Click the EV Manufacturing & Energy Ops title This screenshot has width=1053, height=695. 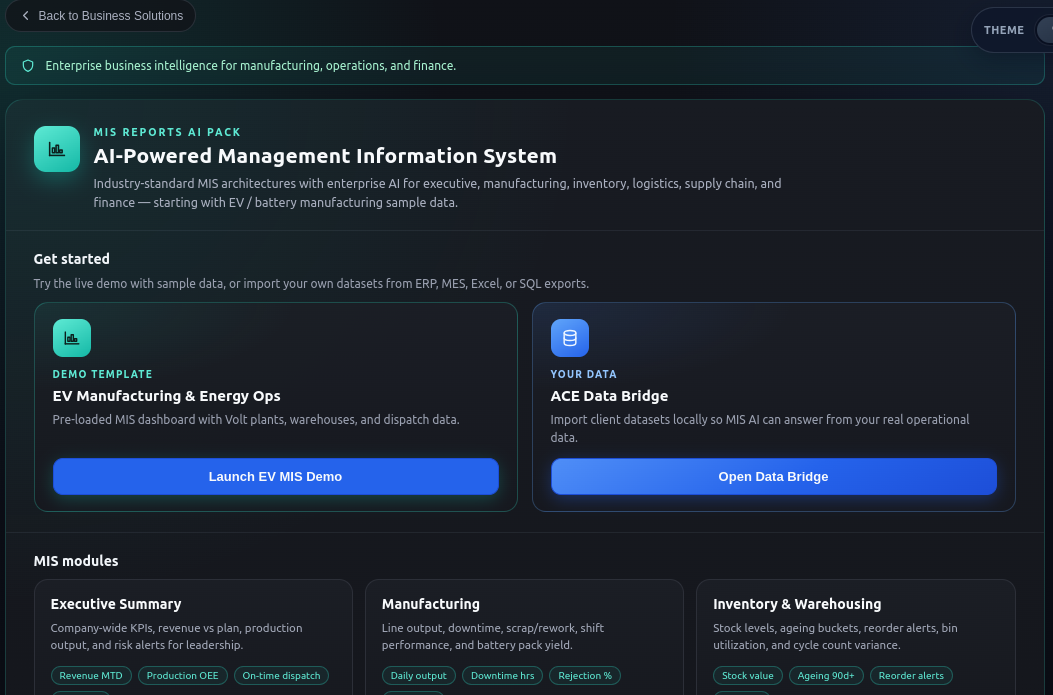(x=167, y=396)
